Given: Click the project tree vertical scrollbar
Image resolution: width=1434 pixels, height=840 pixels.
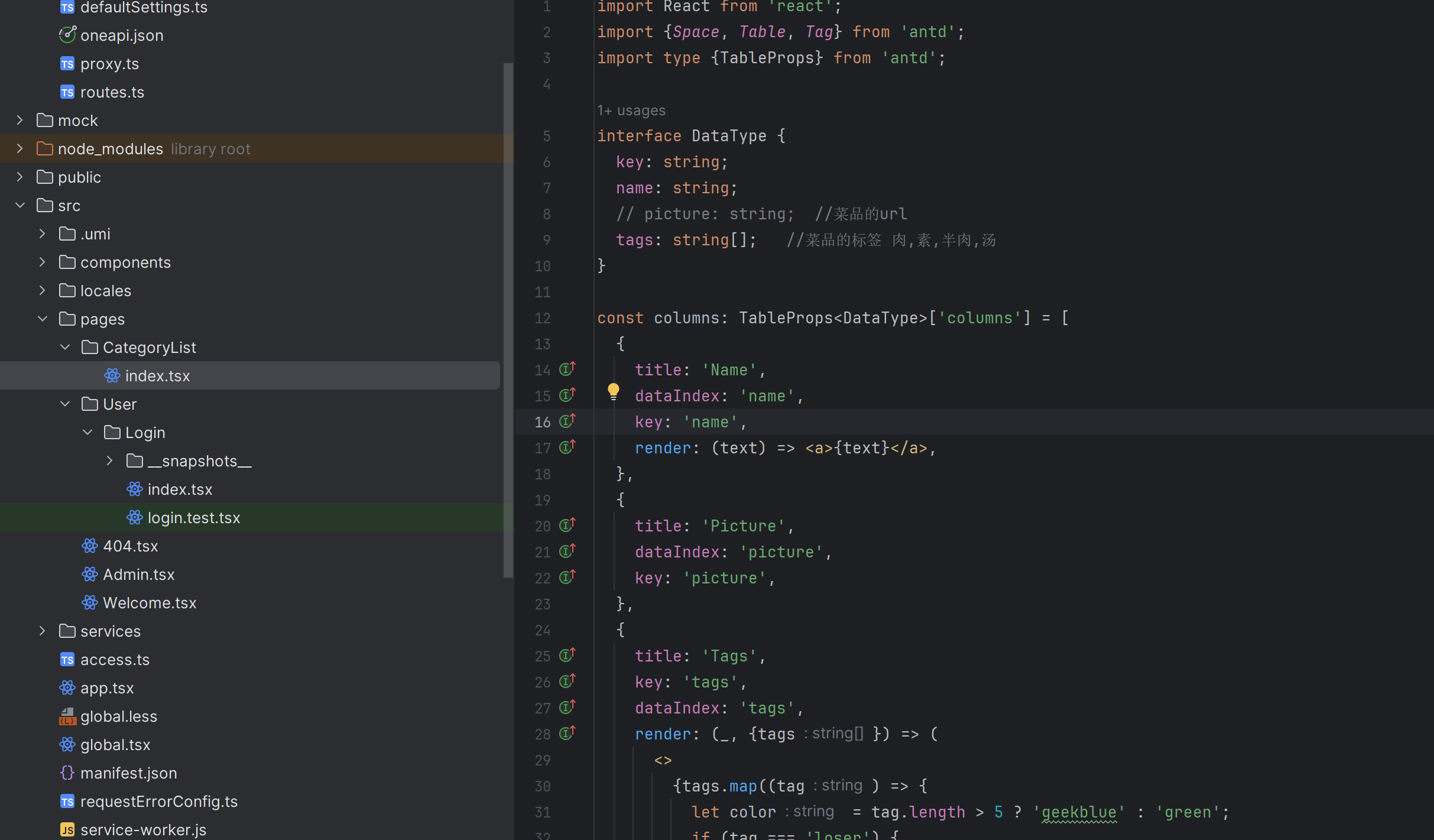Looking at the screenshot, I should coord(508,319).
